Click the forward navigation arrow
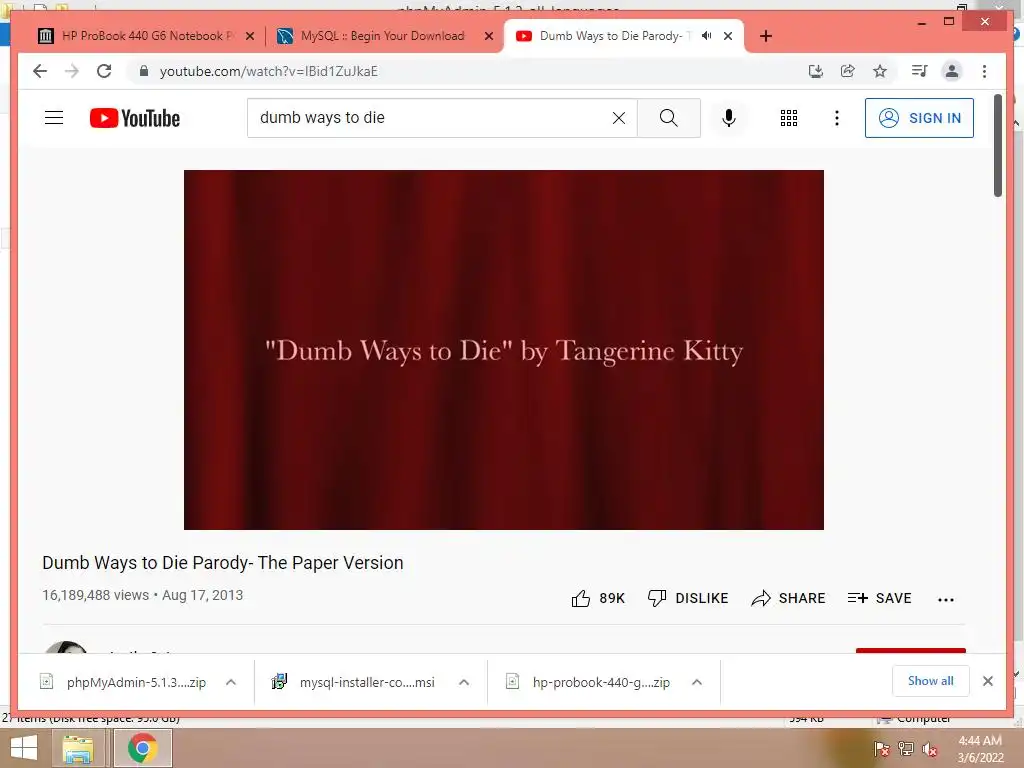The width and height of the screenshot is (1024, 768). click(x=72, y=71)
